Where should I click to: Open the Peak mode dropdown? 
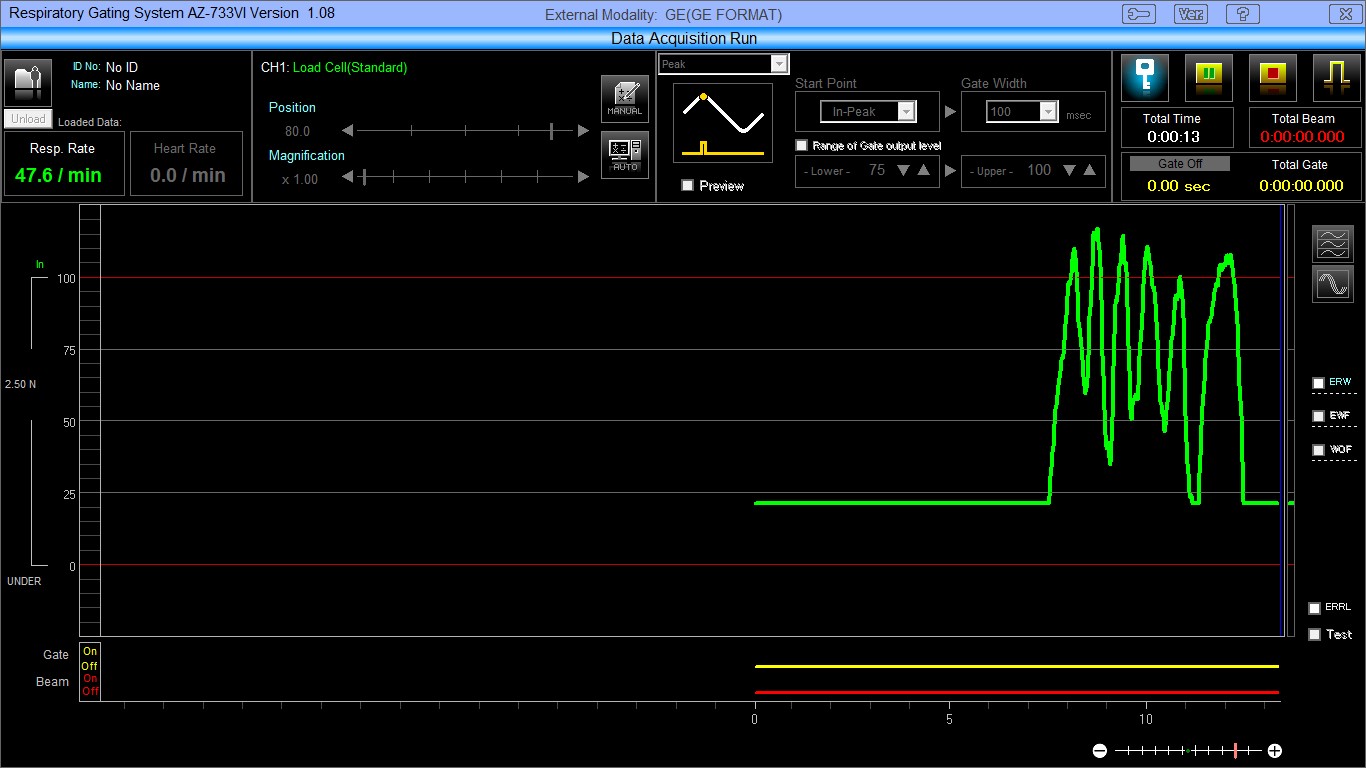click(779, 64)
